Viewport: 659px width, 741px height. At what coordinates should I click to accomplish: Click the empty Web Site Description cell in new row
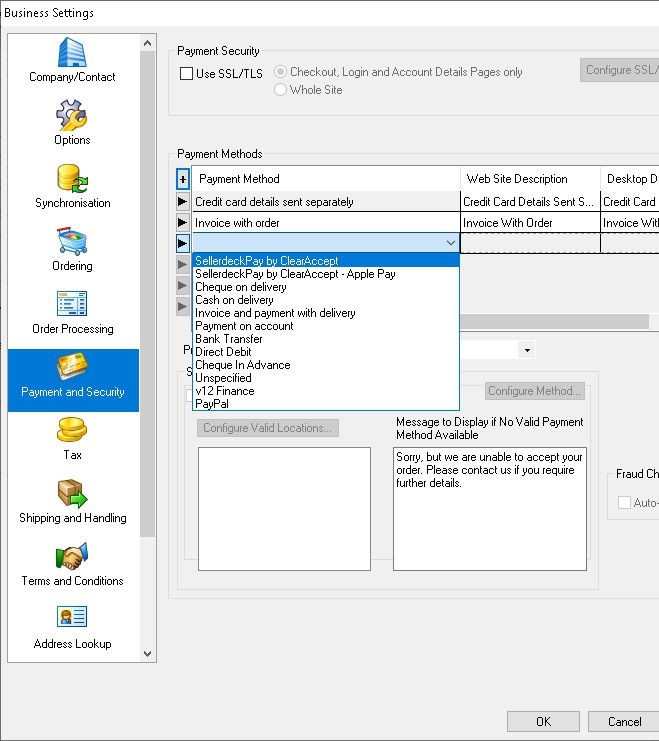point(530,243)
